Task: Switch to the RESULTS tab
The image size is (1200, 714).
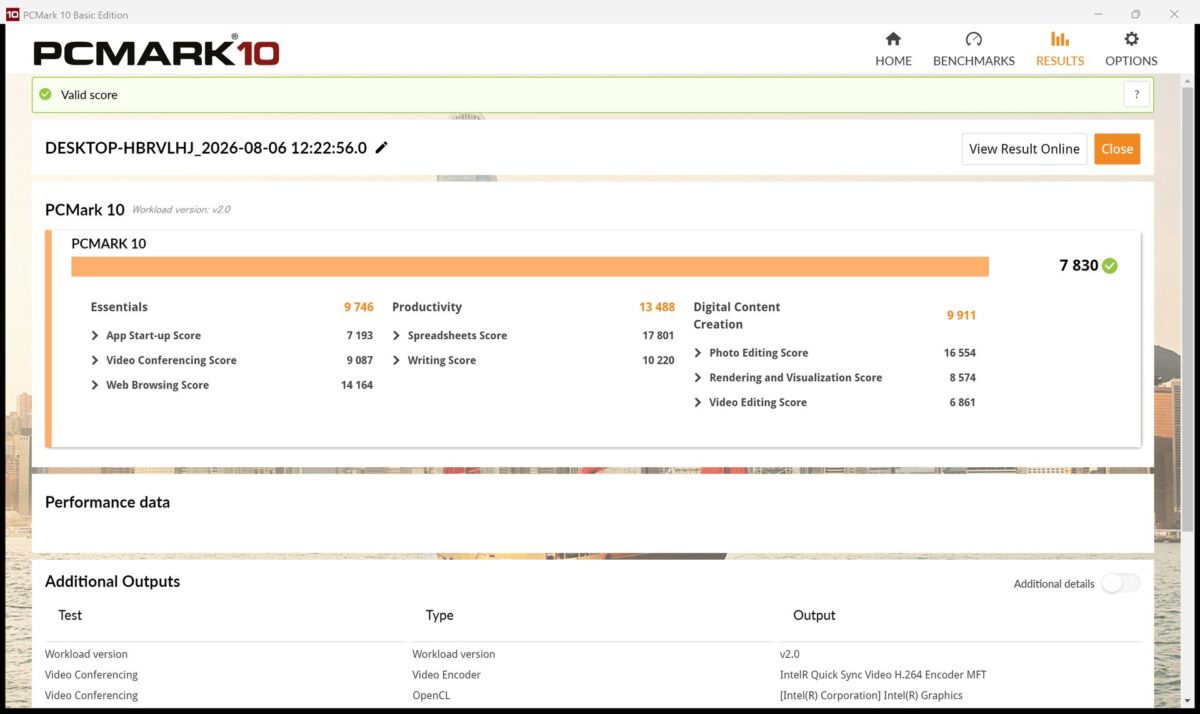Action: pos(1059,49)
